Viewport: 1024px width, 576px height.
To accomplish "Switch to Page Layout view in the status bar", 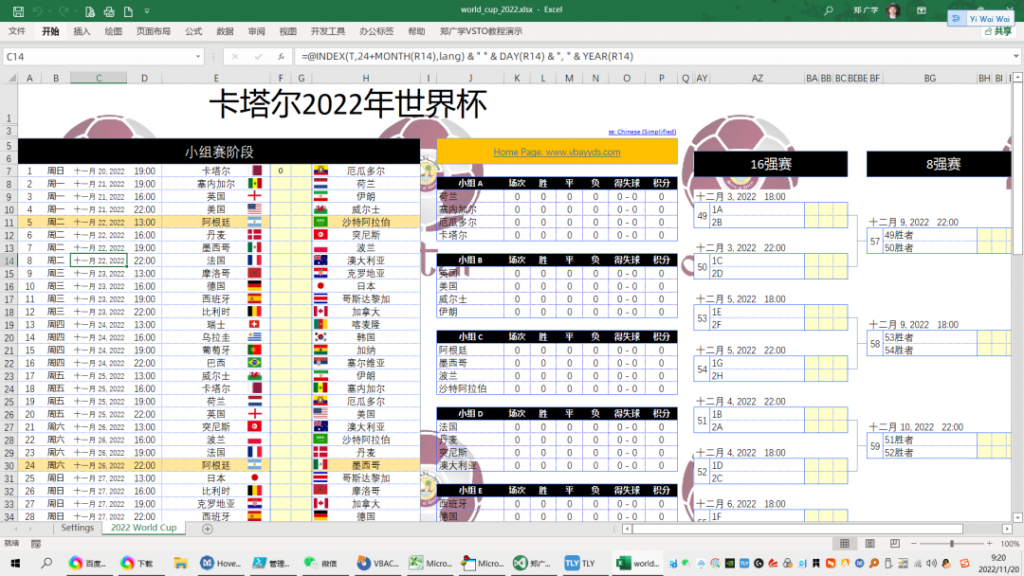I will 869,543.
